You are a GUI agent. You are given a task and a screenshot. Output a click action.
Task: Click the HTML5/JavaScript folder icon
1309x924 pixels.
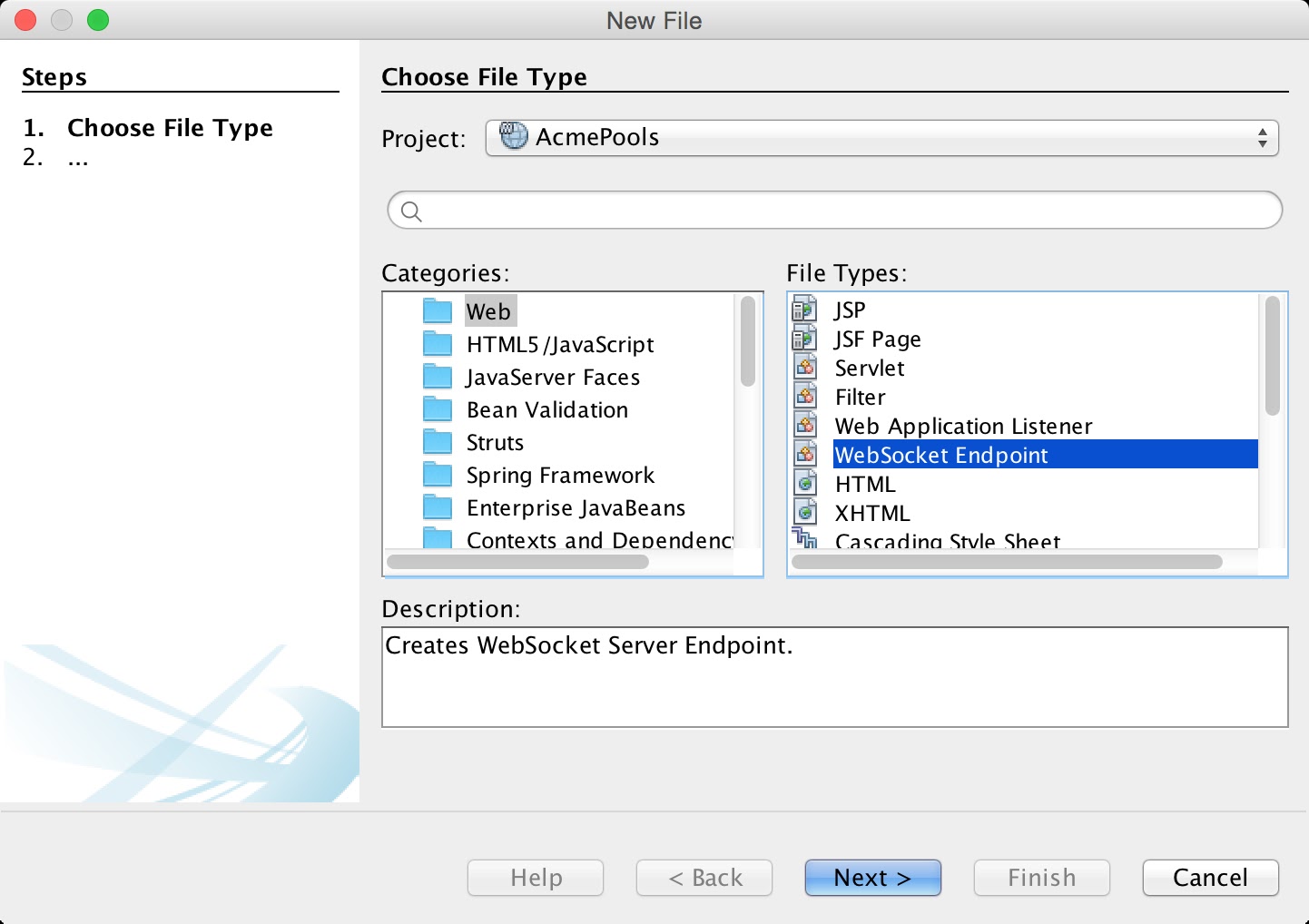(x=438, y=344)
